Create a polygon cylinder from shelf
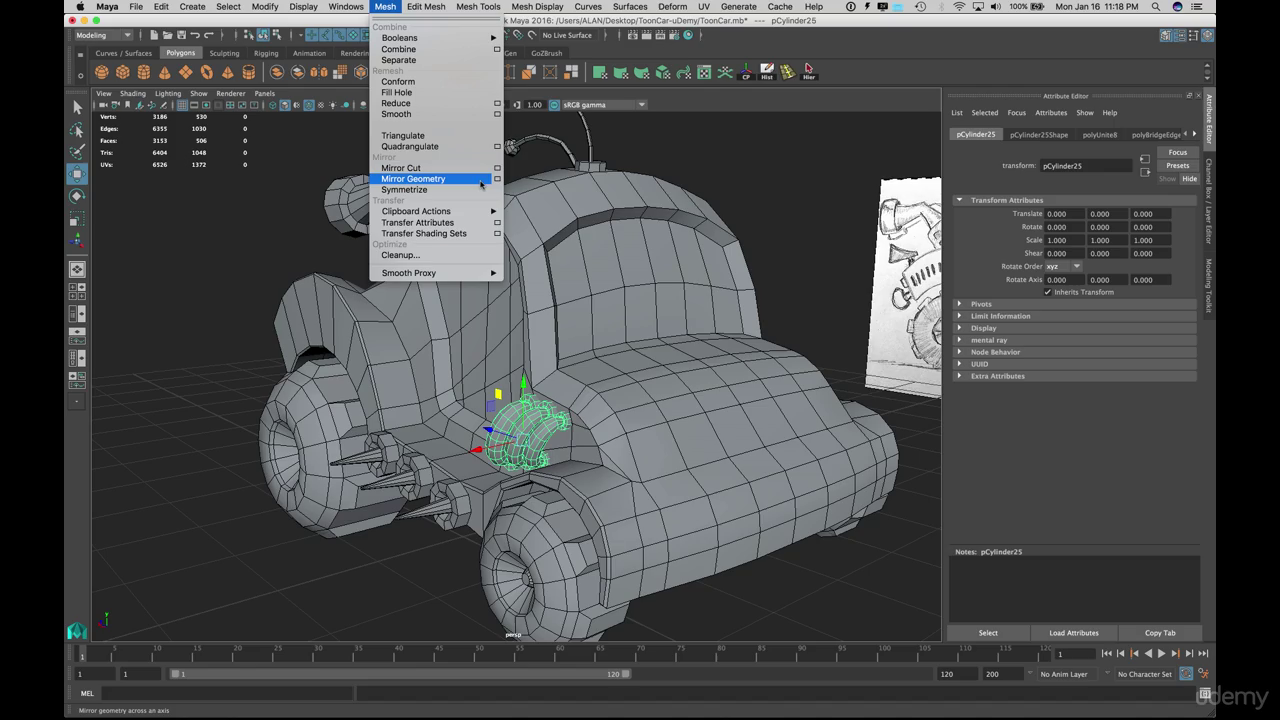 pos(144,72)
